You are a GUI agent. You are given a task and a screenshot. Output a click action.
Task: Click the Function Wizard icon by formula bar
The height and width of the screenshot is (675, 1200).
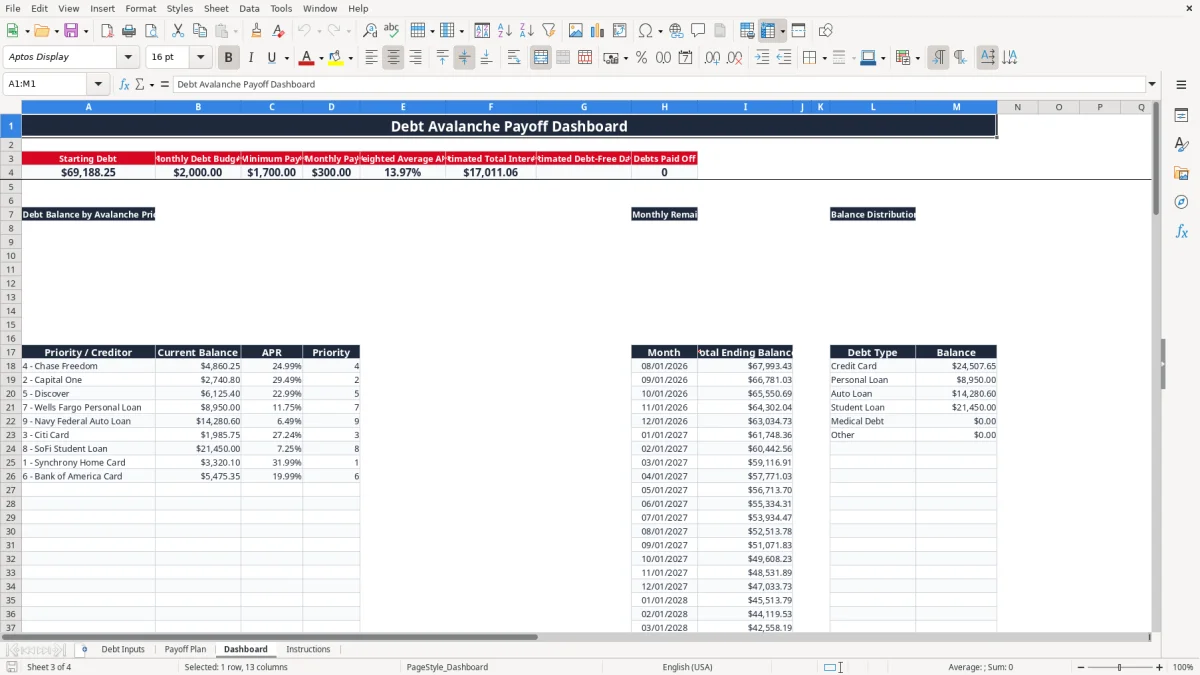coord(125,84)
